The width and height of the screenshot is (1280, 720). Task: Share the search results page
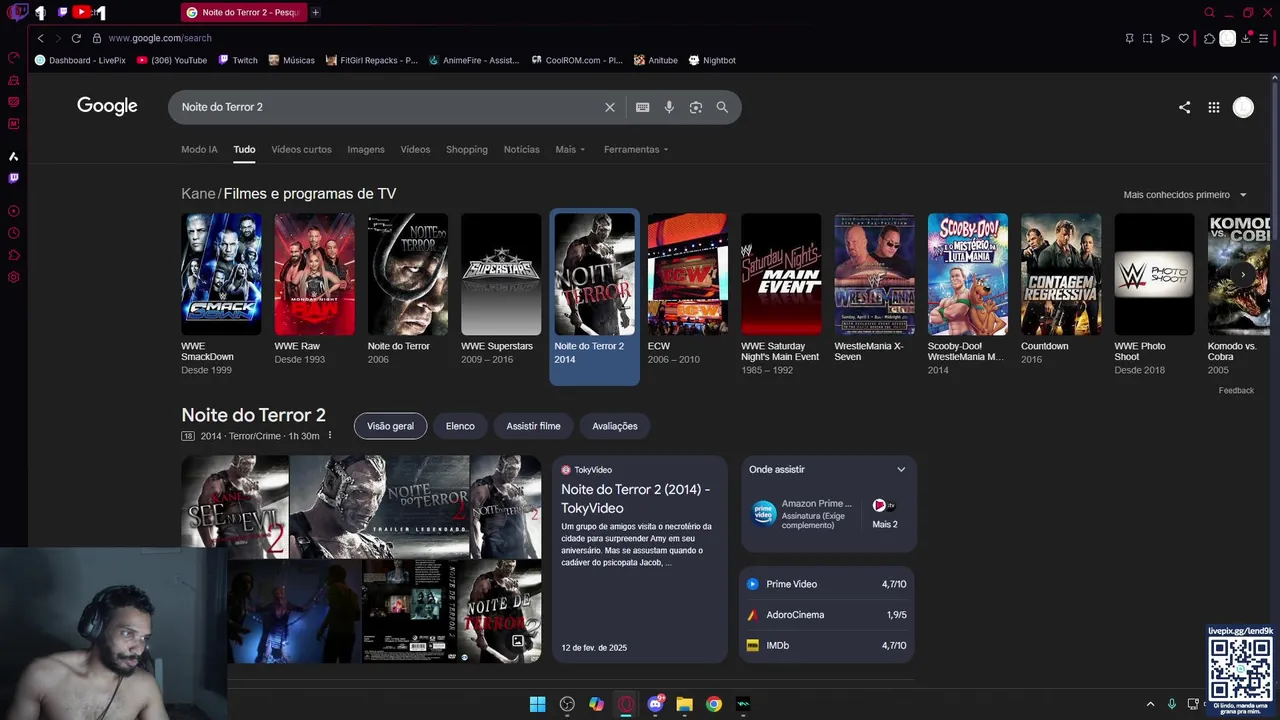(1184, 107)
